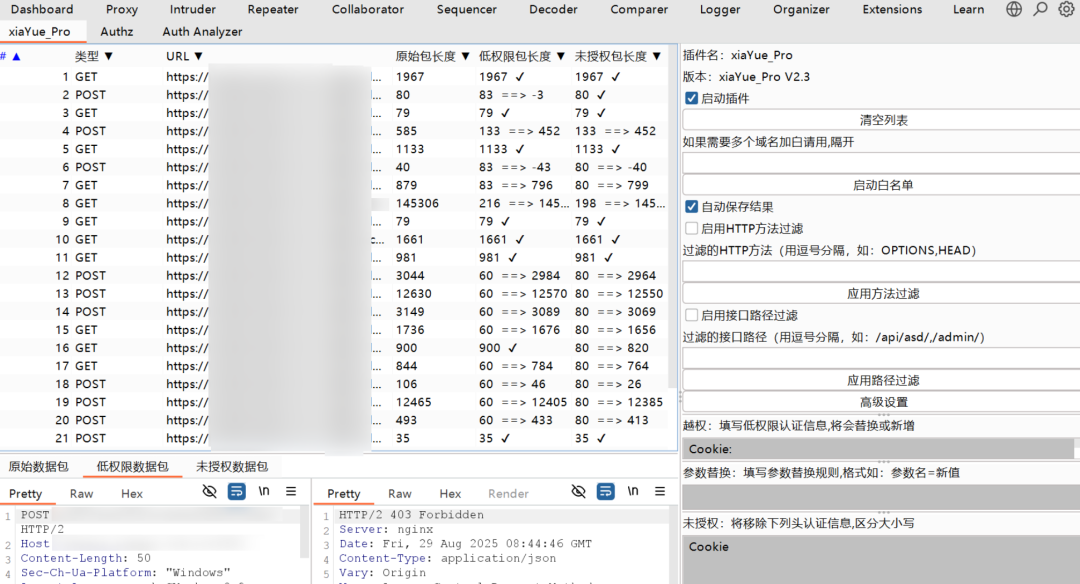Click the 应用方法过滤 button
1080x584 pixels.
[x=881, y=293]
